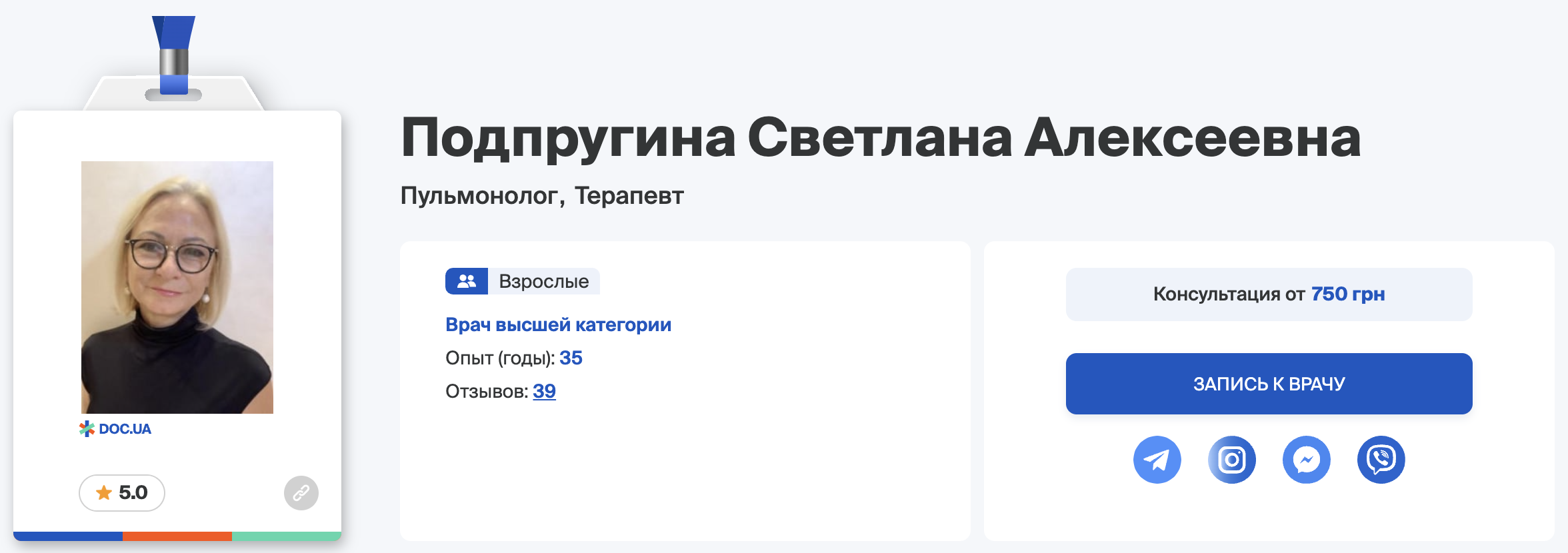Click the experience value 35
Screen dimensions: 1568x553
[571, 358]
